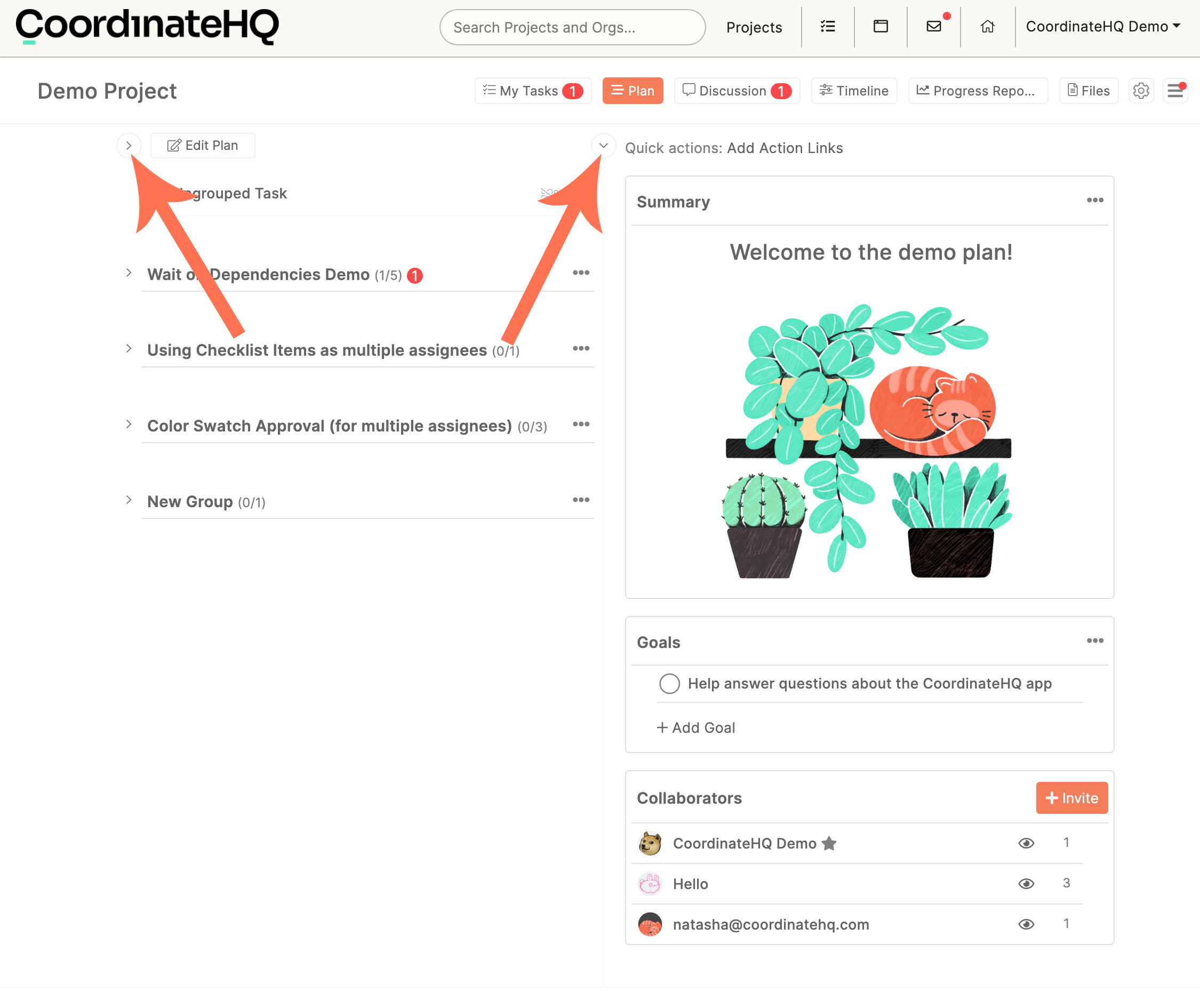Viewport: 1200px width, 1008px height.
Task: Open the Goals card options menu
Action: coord(1094,641)
